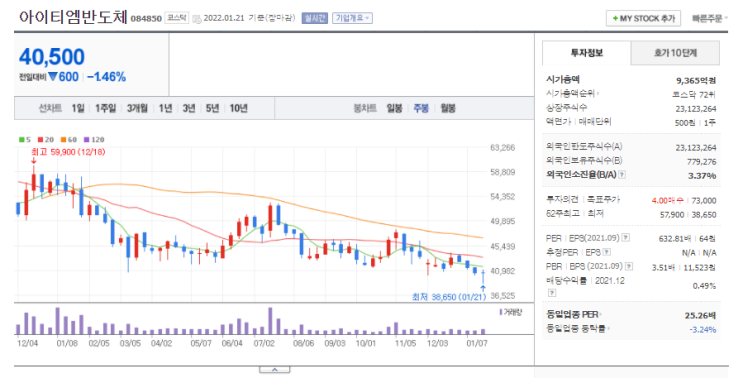743x378 pixels.
Task: Click the purple 120-day moving average swatch
Action: point(87,140)
